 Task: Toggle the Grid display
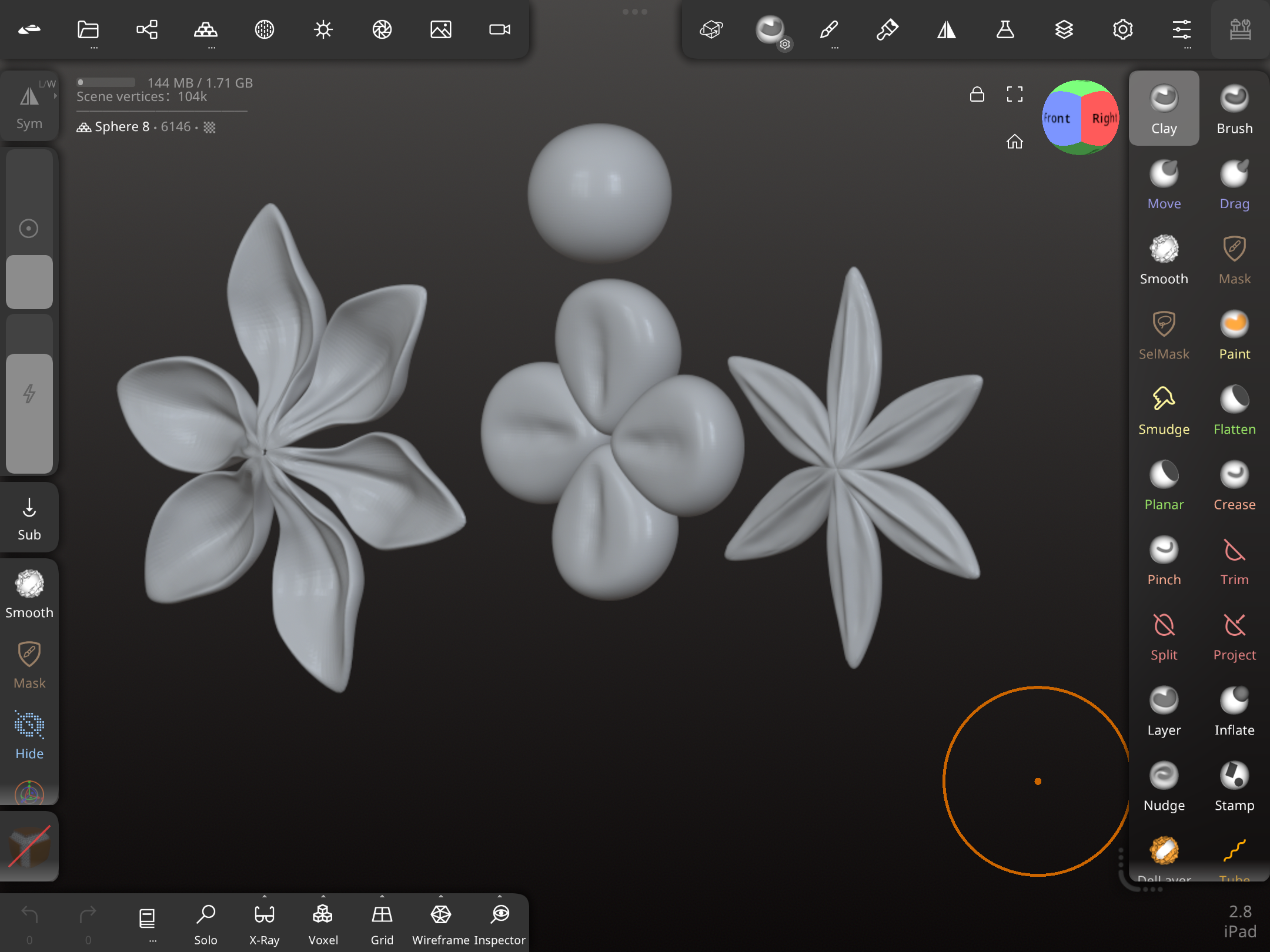382,923
